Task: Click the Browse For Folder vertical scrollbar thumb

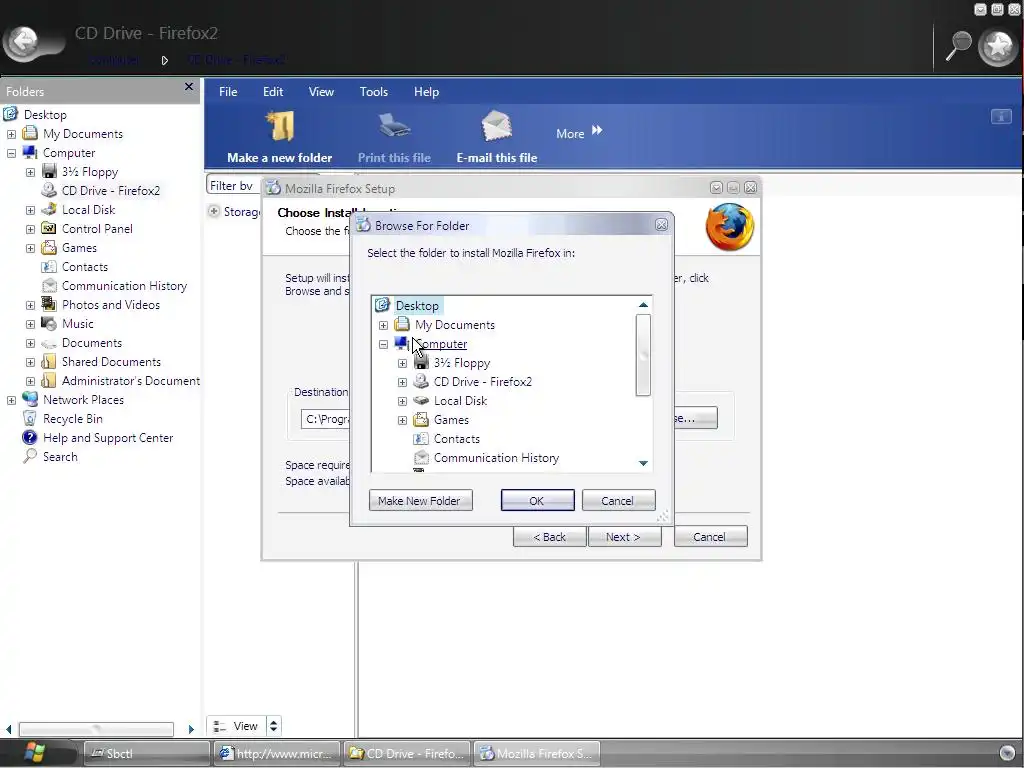Action: [643, 355]
